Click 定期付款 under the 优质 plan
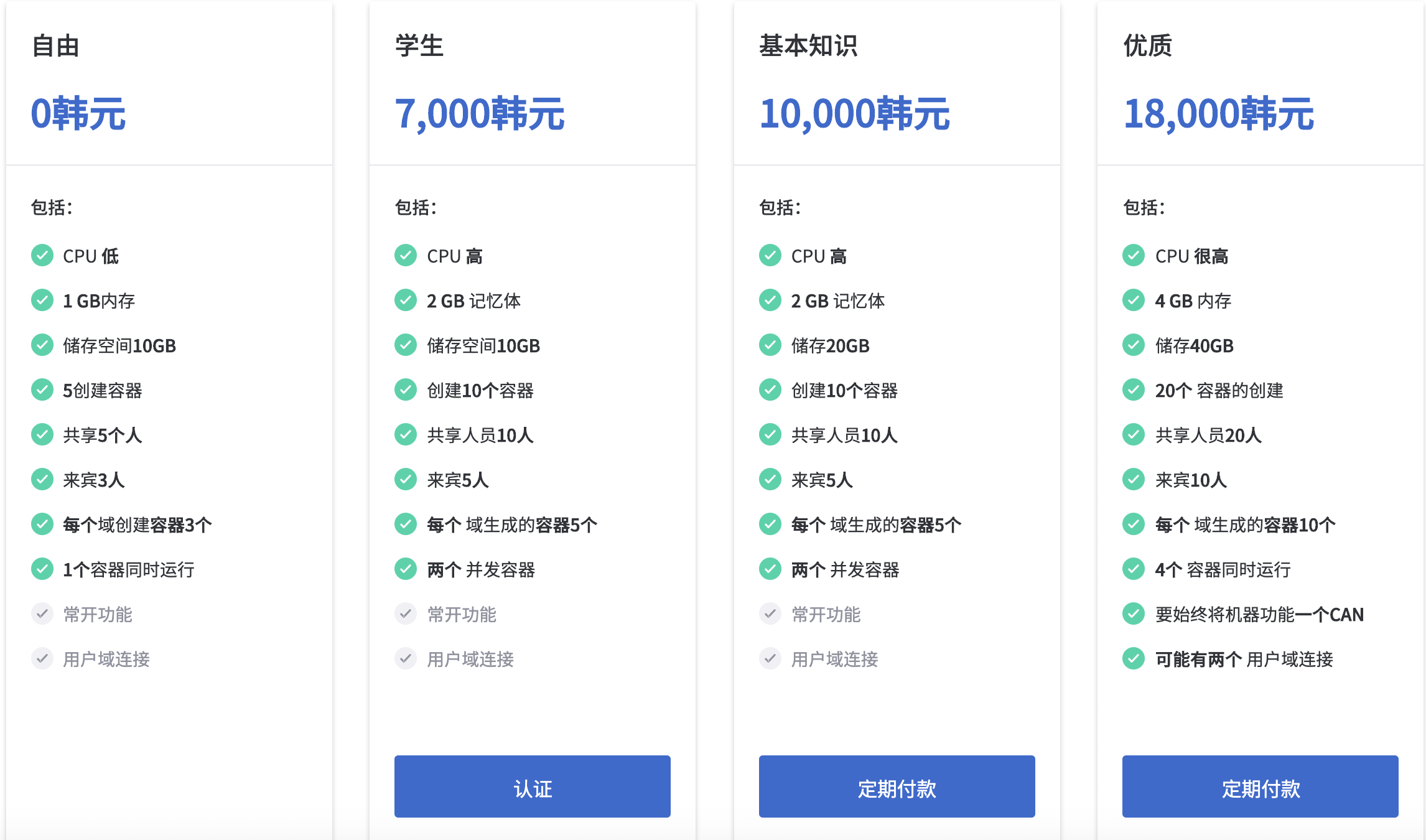Image resolution: width=1426 pixels, height=840 pixels. pyautogui.click(x=1261, y=786)
